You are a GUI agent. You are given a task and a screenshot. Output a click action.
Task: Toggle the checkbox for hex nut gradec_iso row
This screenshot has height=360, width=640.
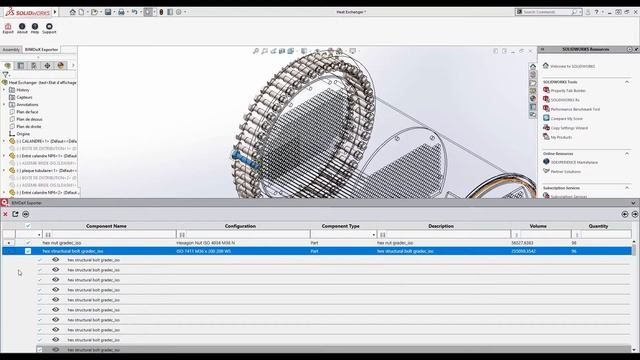point(28,242)
